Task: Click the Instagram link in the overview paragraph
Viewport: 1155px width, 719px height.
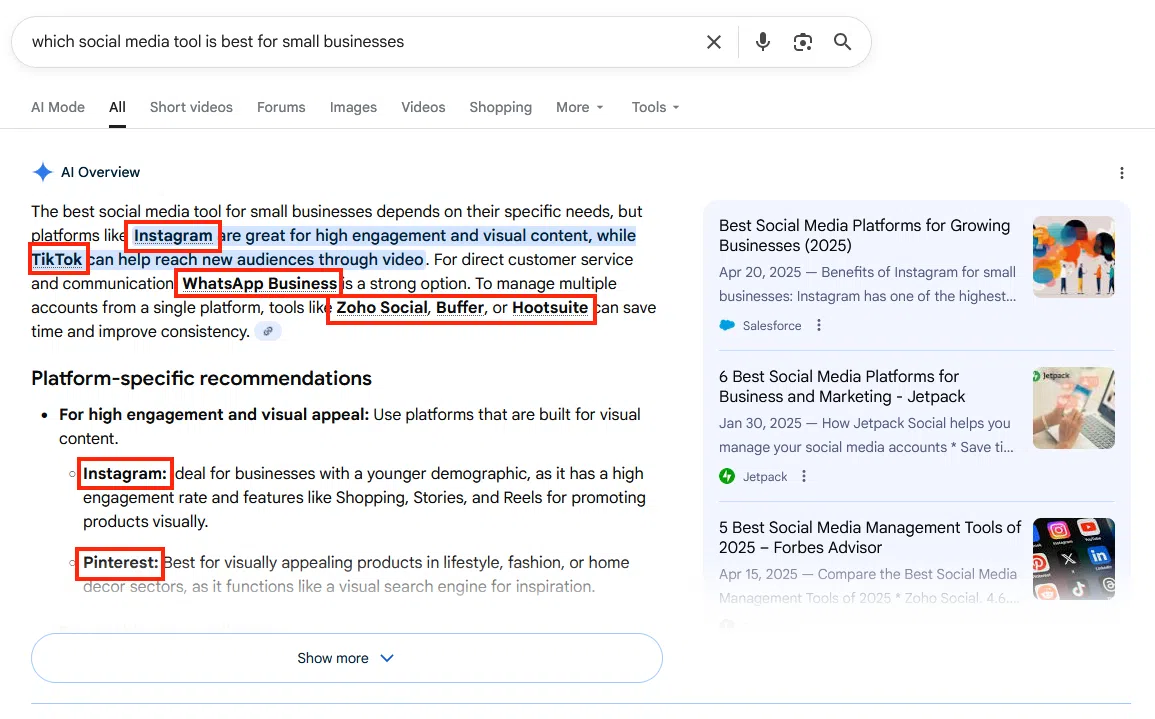Action: click(x=173, y=236)
